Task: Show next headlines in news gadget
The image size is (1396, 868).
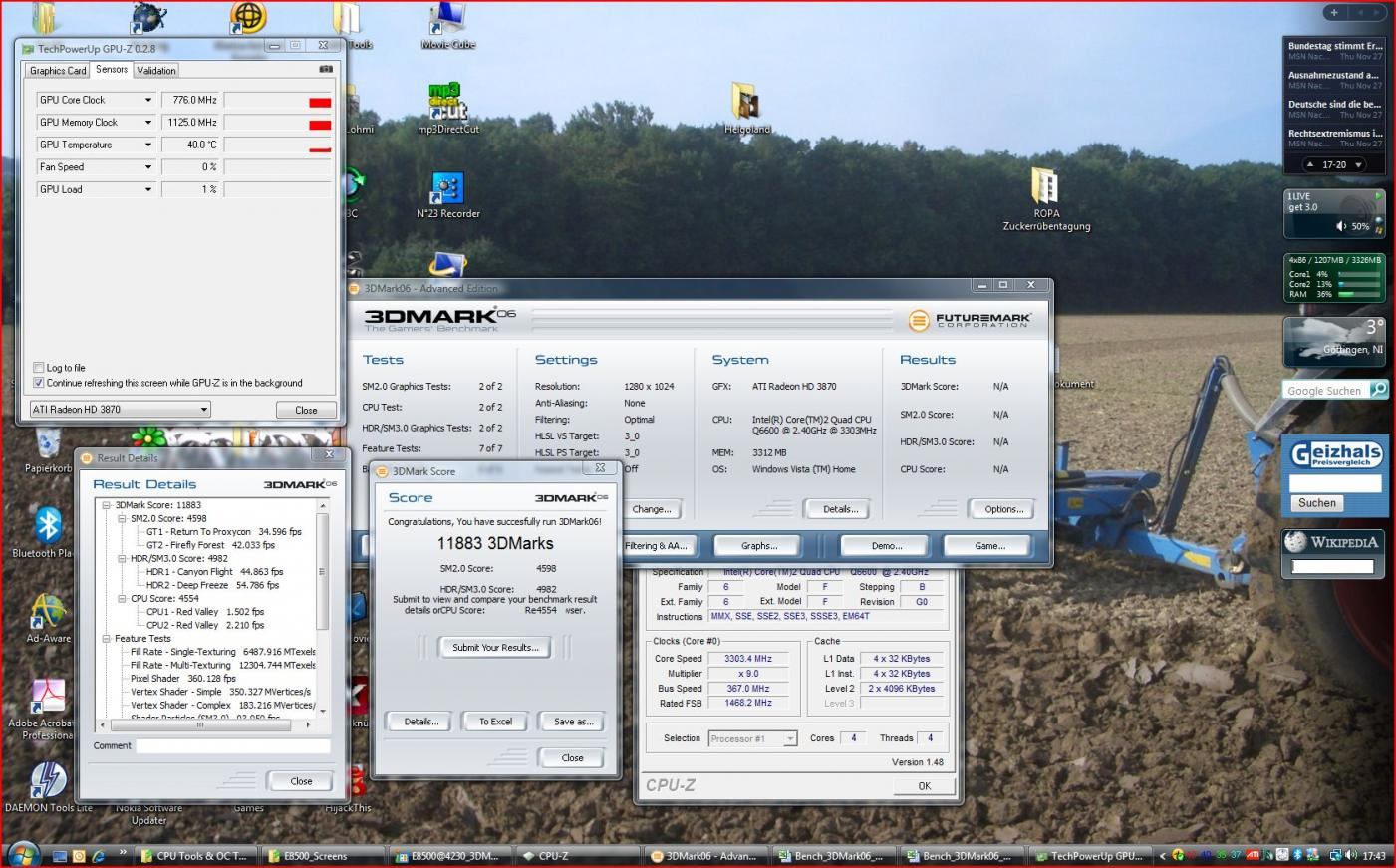Action: tap(1360, 165)
